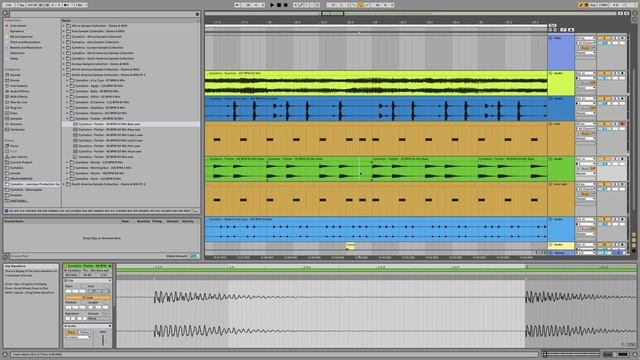The height and width of the screenshot is (360, 640).
Task: Stop playback with the Stop button
Action: tap(279, 5)
